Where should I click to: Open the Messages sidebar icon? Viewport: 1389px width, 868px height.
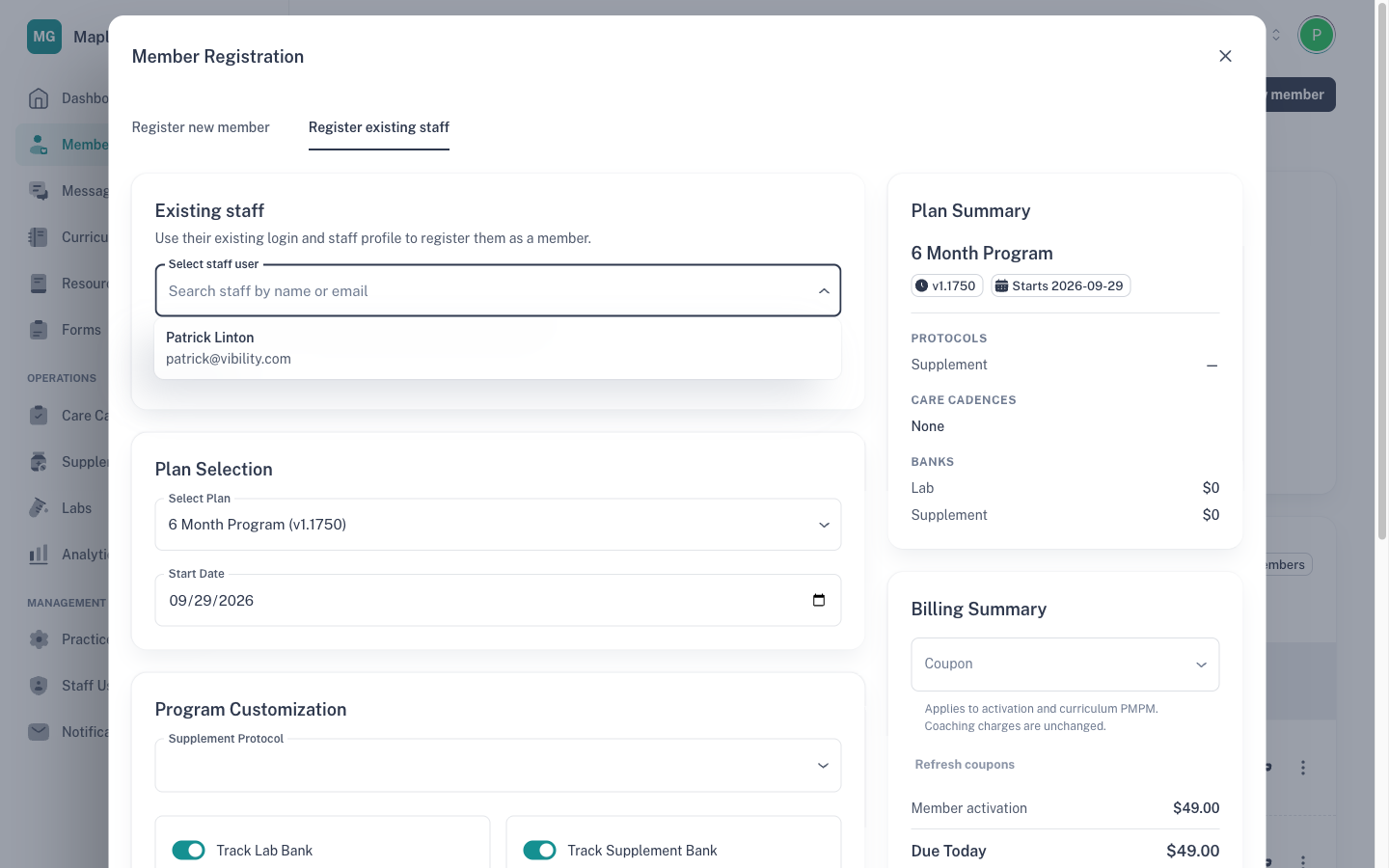[39, 191]
